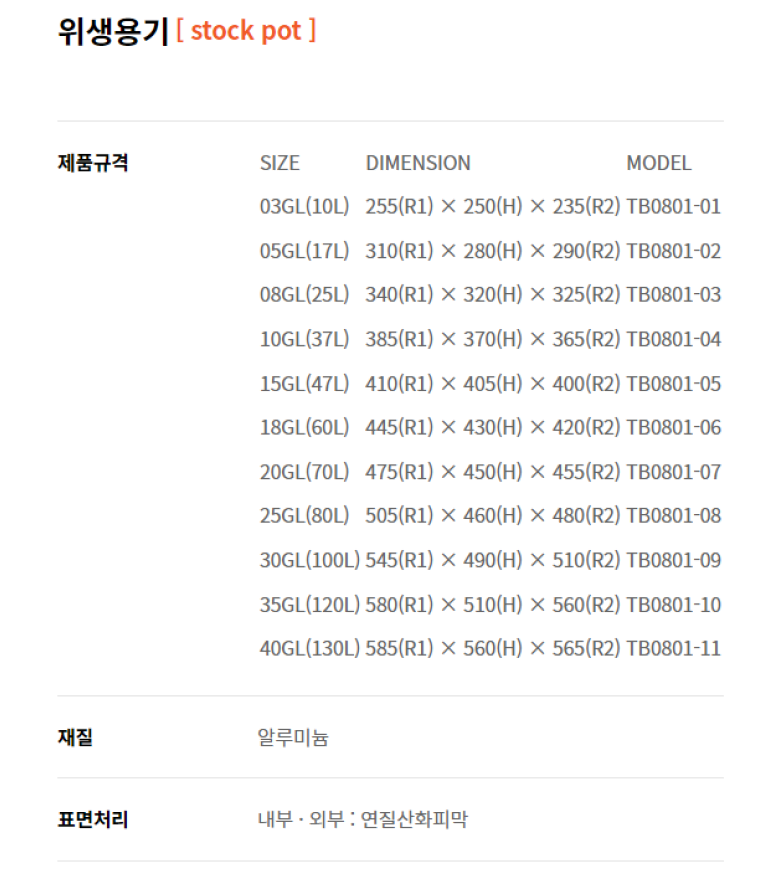The image size is (780, 884).
Task: Select model TB0801-04
Action: coord(673,339)
